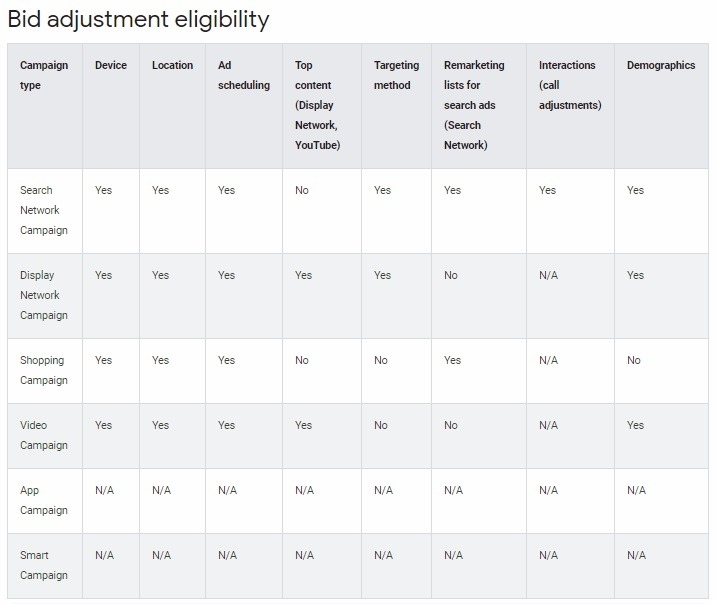Click 'Remarketing lists for search ads' header
Viewport: 716px width, 604px height.
474,105
